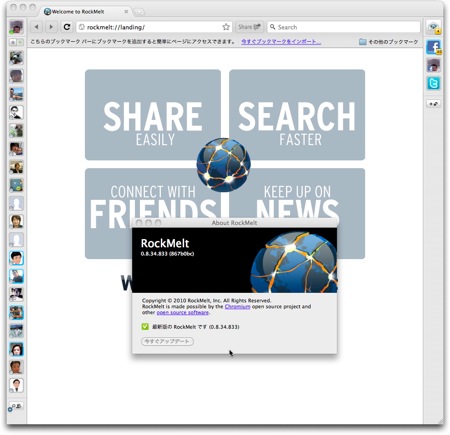Toggle the favorites star filter under your avatar

[x=13, y=42]
